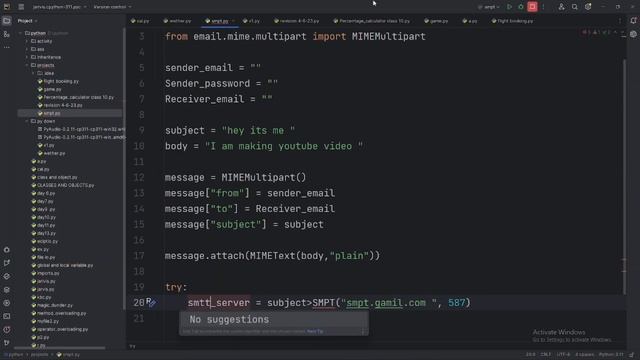Open 4 spaces indent status entry
This screenshot has width=640, height=360.
pos(584,354)
